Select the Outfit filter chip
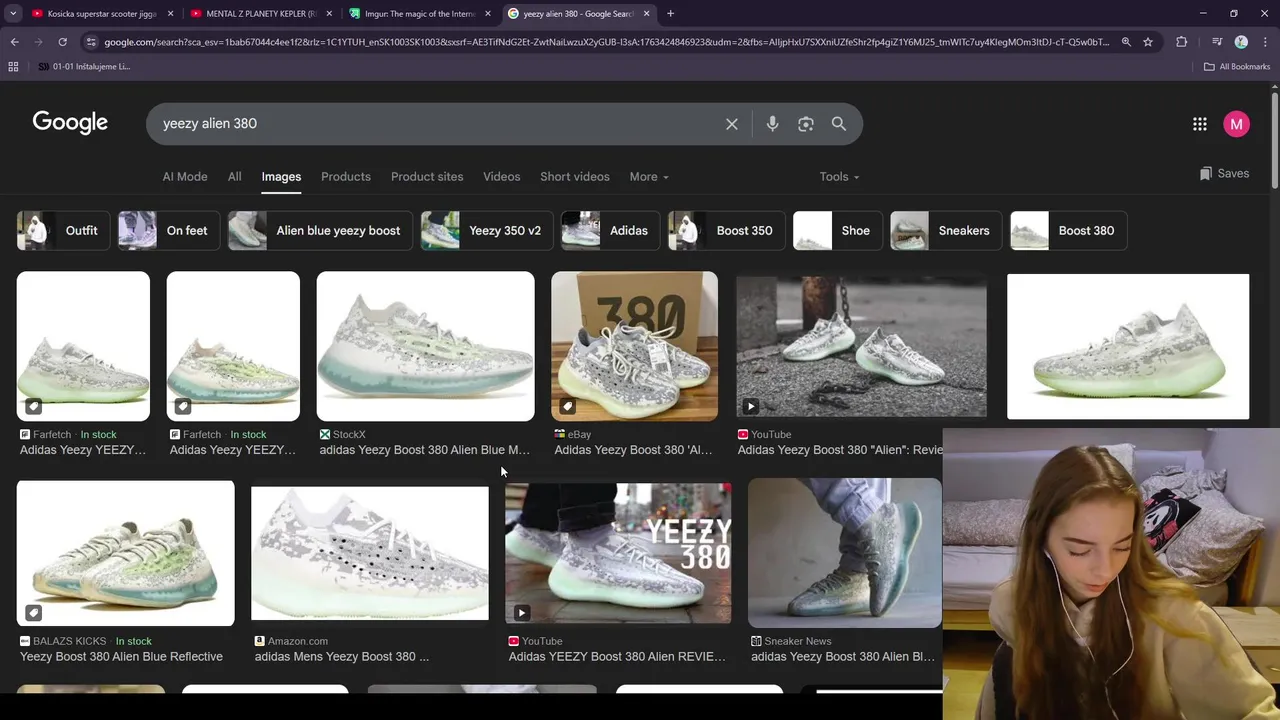Viewport: 1280px width, 720px height. pyautogui.click(x=63, y=230)
